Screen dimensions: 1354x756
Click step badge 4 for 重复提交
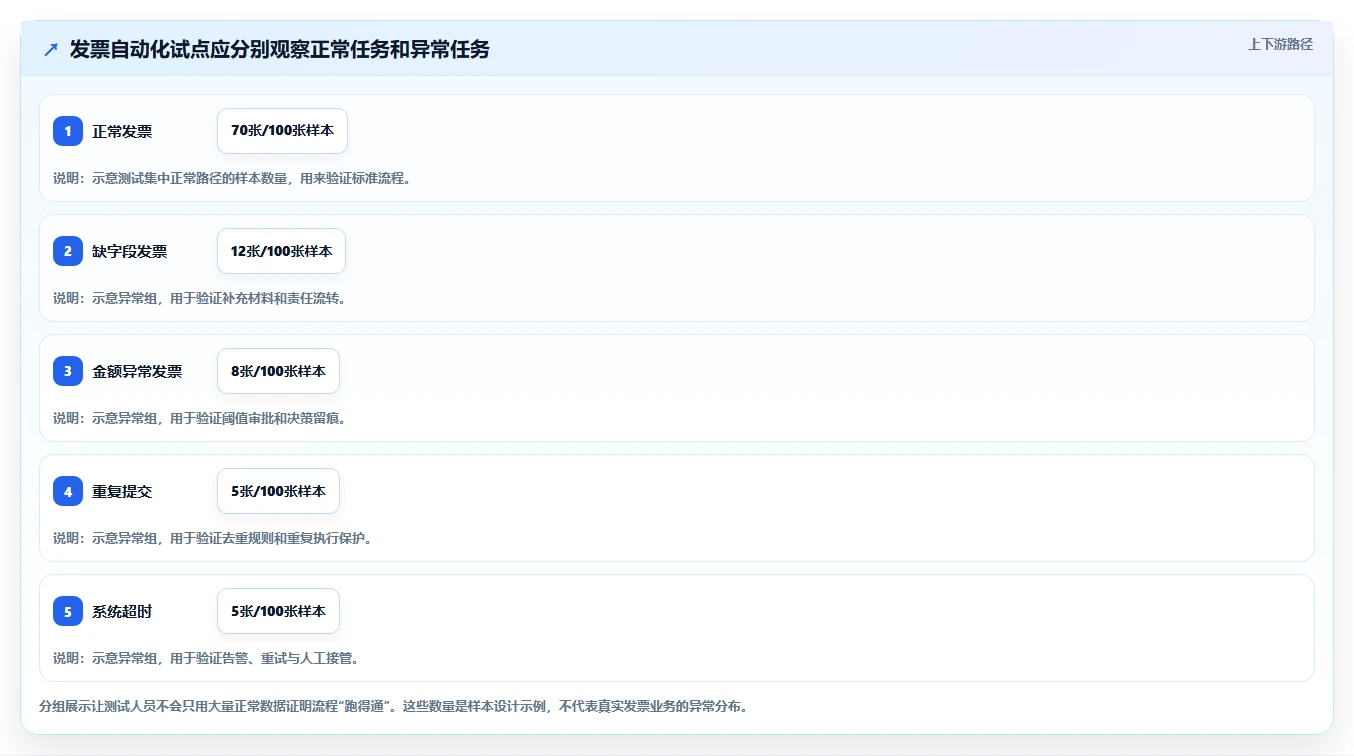[68, 491]
